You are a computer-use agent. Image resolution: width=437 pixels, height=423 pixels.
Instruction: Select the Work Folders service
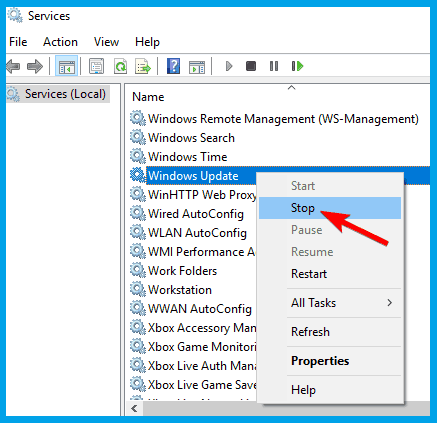point(182,271)
